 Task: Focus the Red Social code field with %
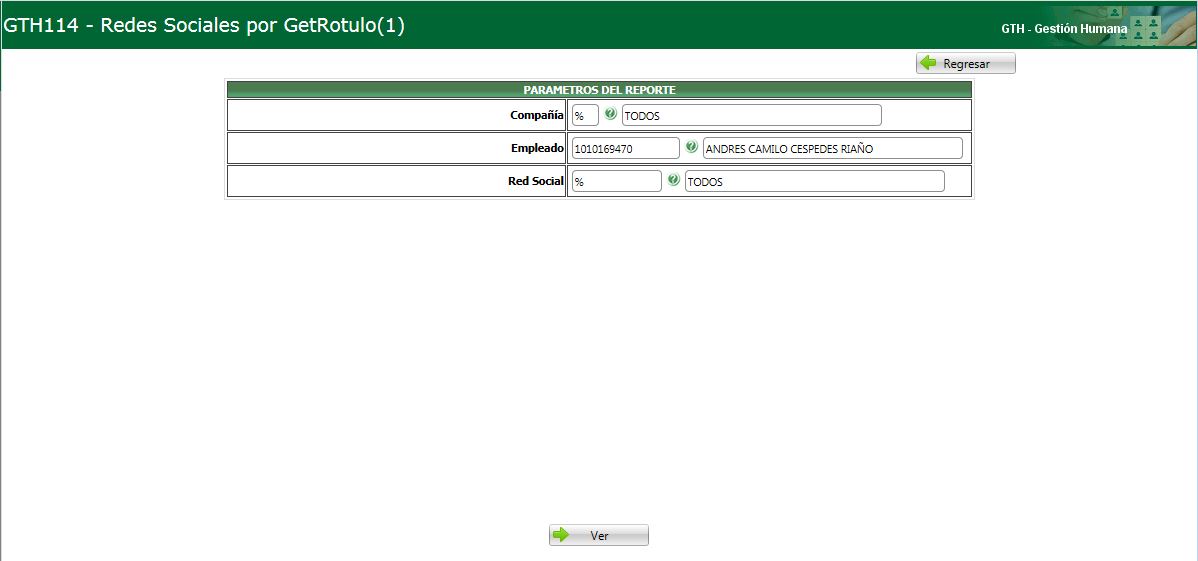tap(617, 181)
